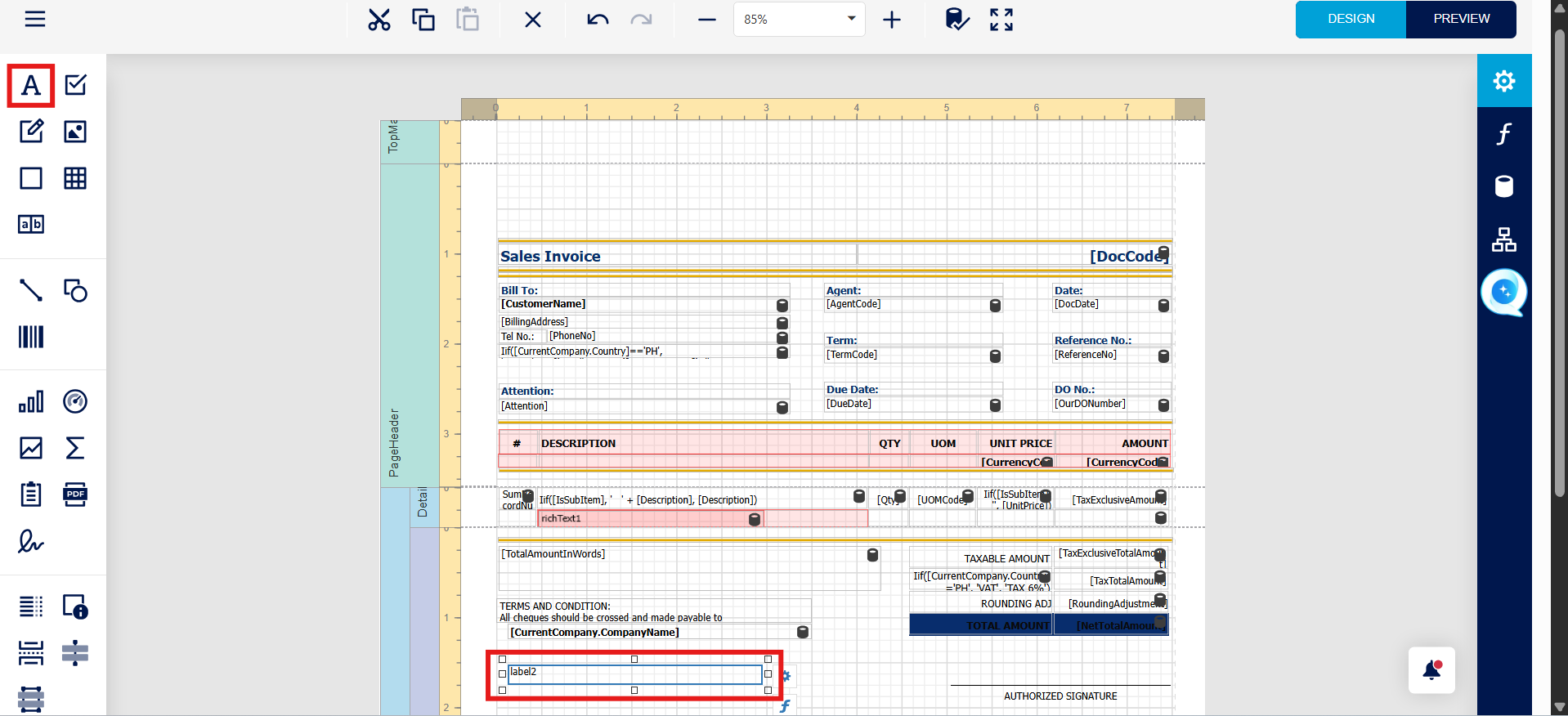This screenshot has width=1568, height=716.
Task: Choose the Table control tool
Action: point(75,178)
